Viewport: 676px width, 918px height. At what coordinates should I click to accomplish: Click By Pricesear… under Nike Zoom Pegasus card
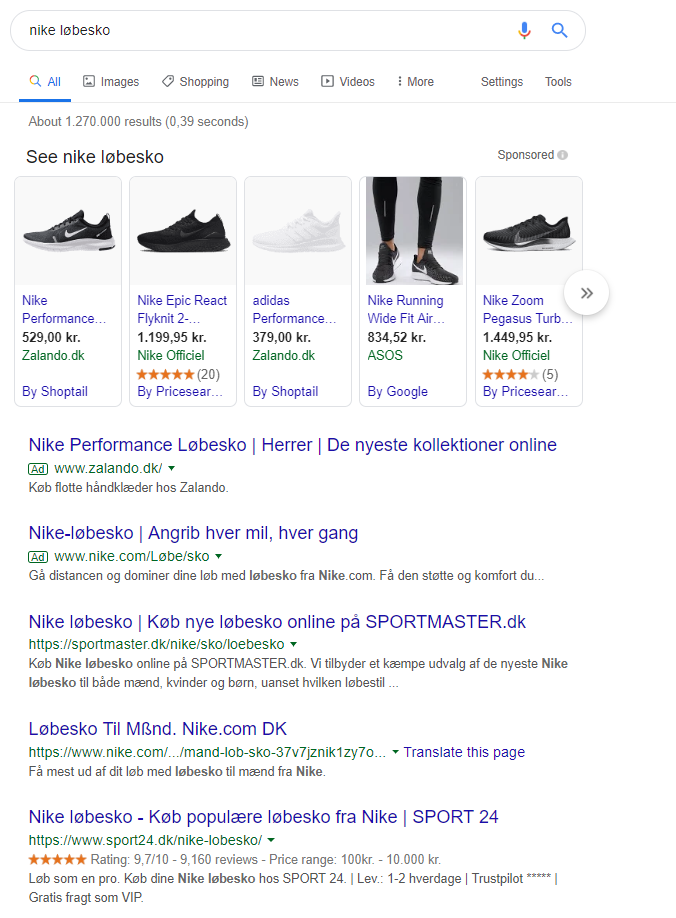pyautogui.click(x=525, y=392)
